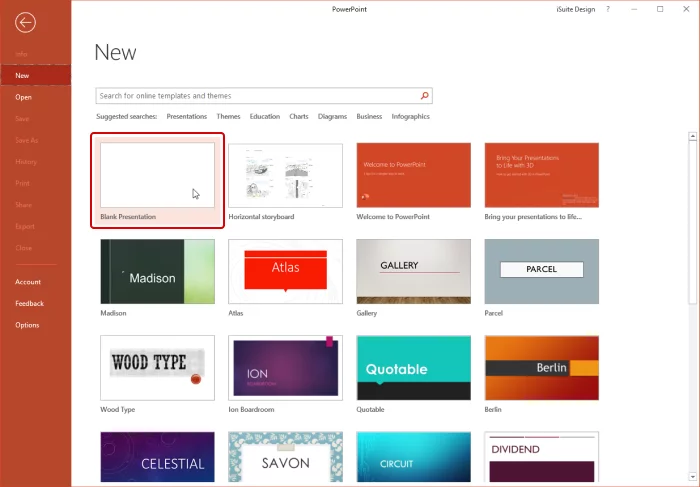This screenshot has height=487, width=700.
Task: Click the scrollbar down arrow
Action: click(692, 477)
